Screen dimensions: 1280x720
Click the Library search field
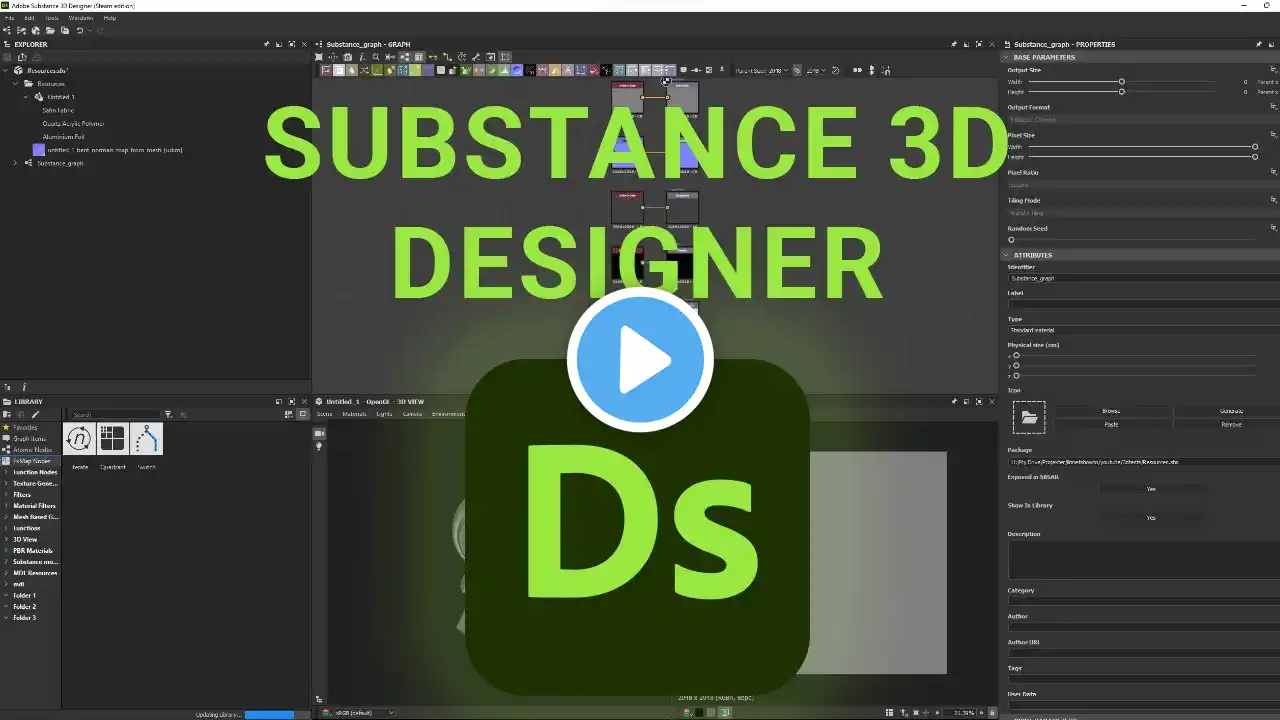coord(115,414)
